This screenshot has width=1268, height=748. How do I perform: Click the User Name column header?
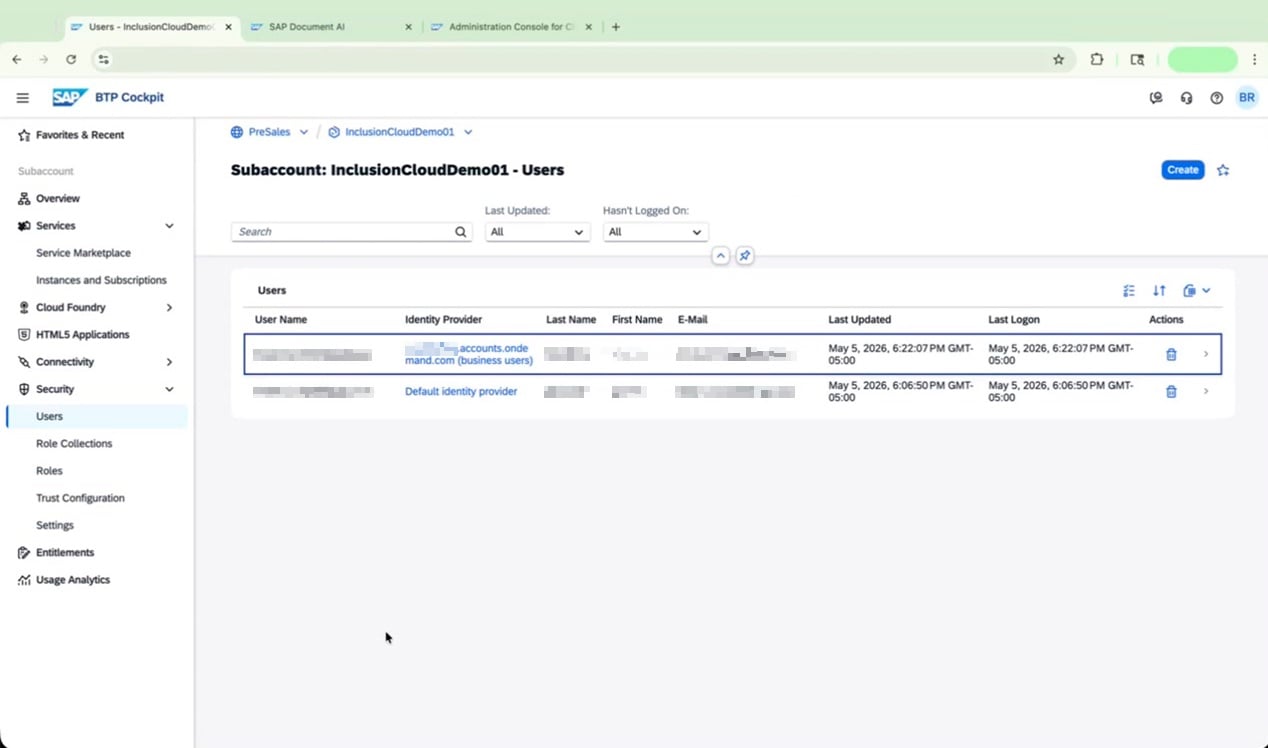(281, 320)
